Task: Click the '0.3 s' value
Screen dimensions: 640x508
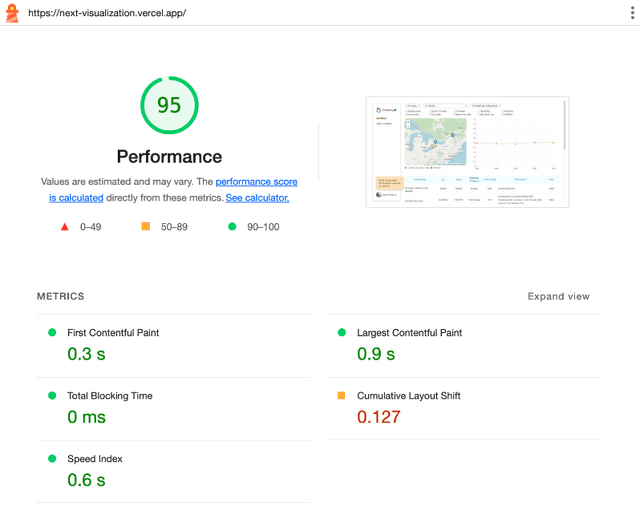Action: [x=87, y=354]
